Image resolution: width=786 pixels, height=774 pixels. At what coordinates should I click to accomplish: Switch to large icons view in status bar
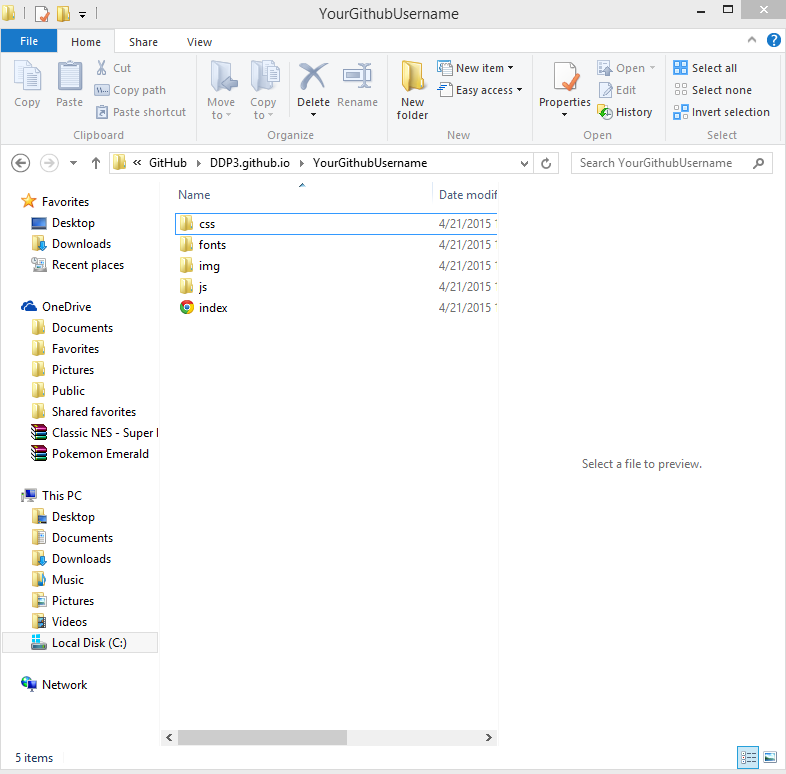coord(769,757)
